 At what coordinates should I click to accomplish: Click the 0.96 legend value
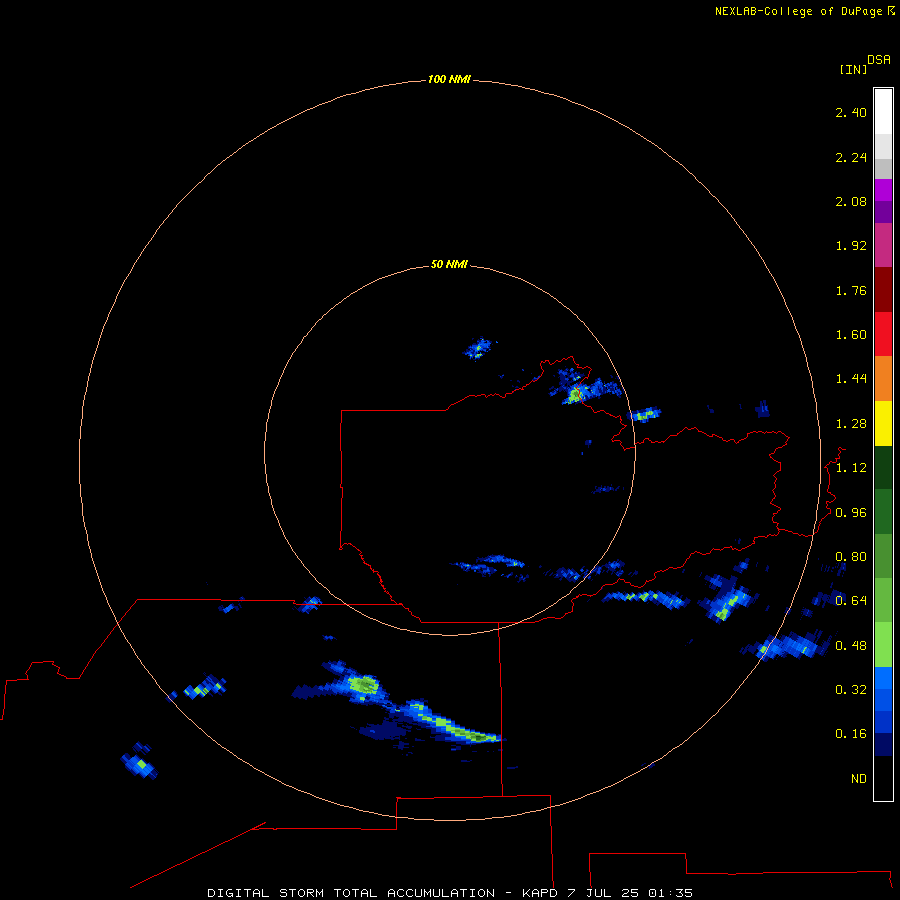point(851,513)
